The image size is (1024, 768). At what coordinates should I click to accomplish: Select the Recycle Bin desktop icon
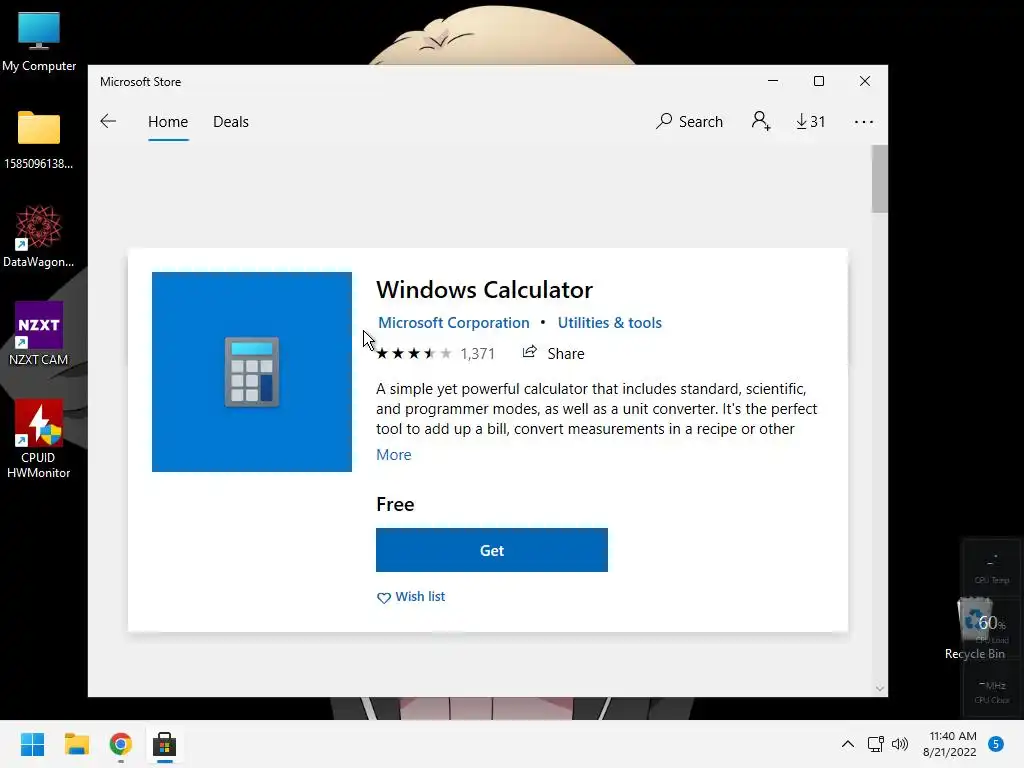point(975,628)
